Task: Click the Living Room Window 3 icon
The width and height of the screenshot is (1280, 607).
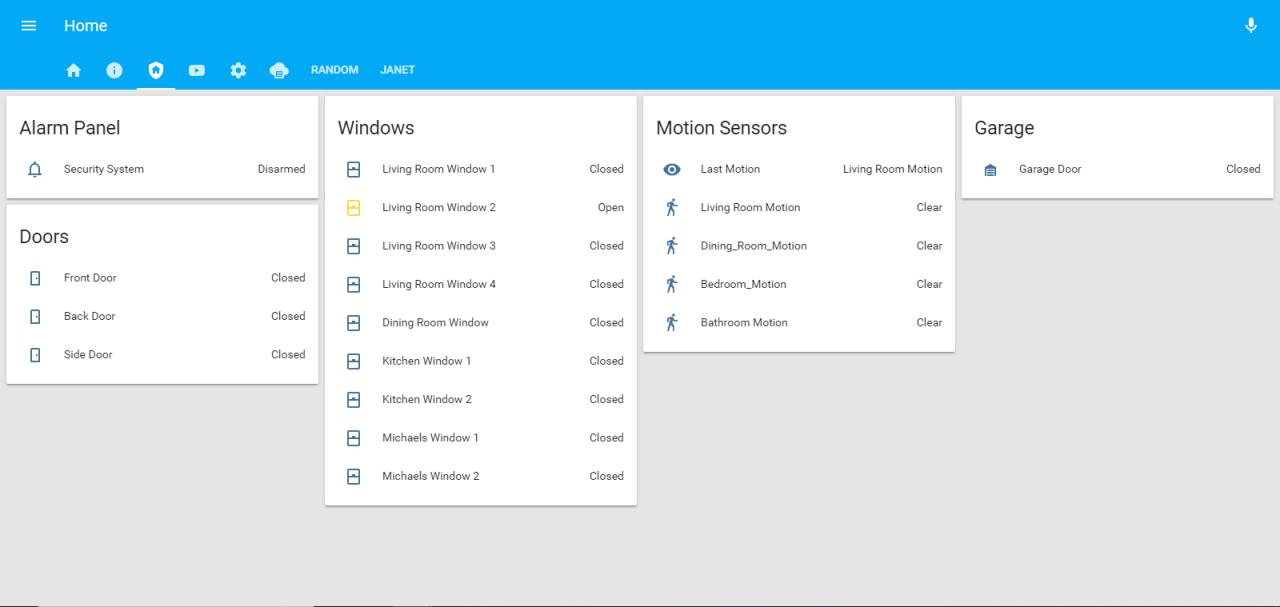Action: tap(353, 246)
